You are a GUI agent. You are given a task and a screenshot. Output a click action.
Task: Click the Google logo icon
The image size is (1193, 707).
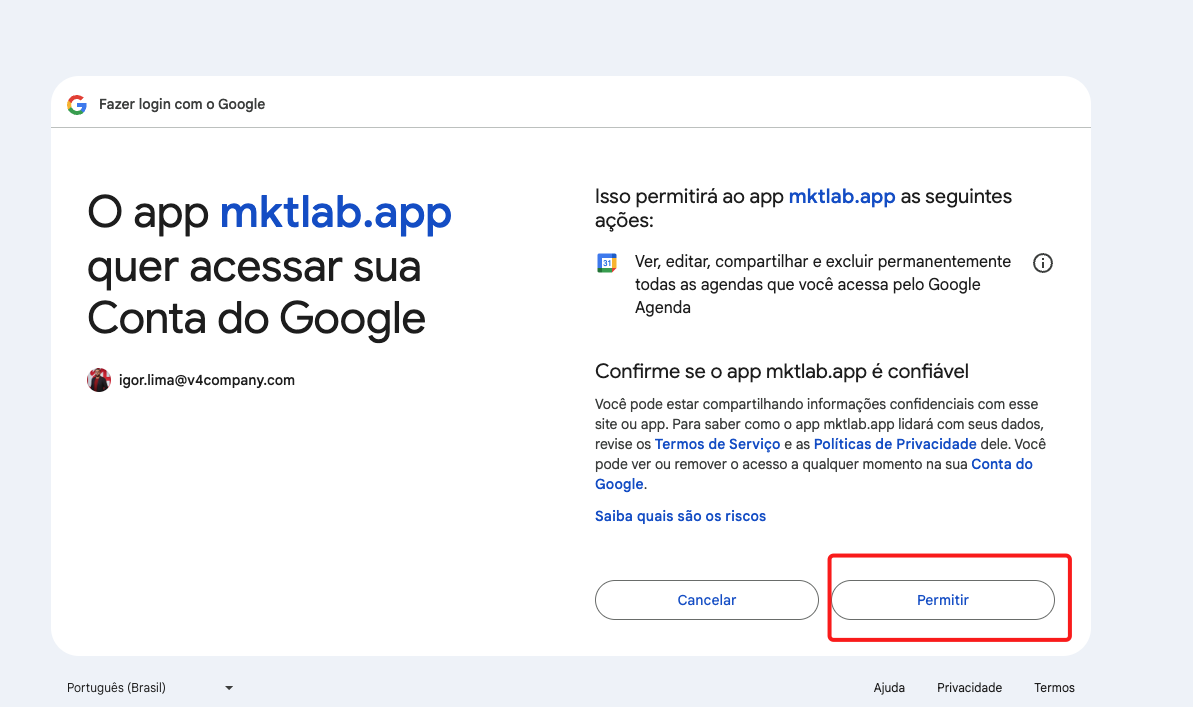pos(77,104)
